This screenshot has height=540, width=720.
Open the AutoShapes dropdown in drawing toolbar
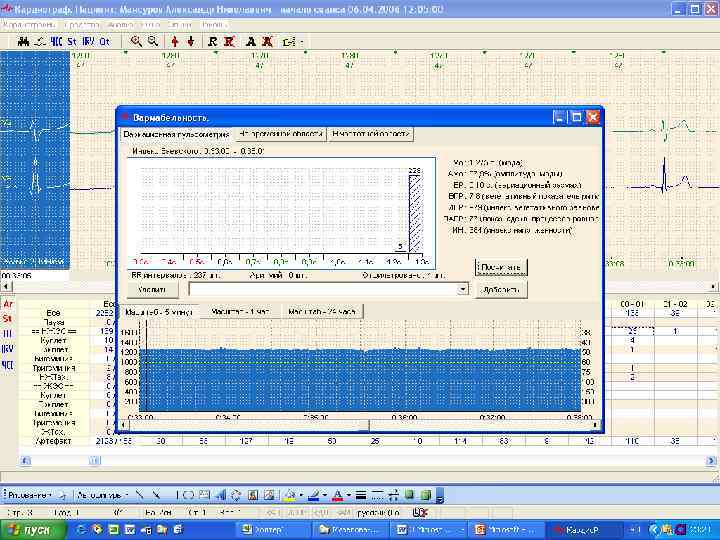[x=98, y=495]
